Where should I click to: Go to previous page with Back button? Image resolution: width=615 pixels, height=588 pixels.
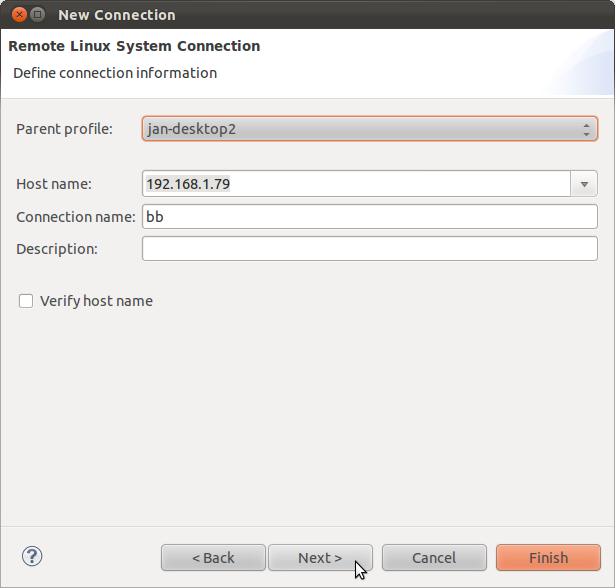pyautogui.click(x=213, y=557)
